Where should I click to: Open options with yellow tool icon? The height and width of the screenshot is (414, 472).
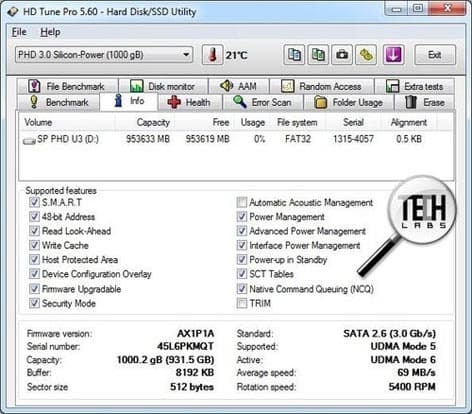pyautogui.click(x=366, y=55)
